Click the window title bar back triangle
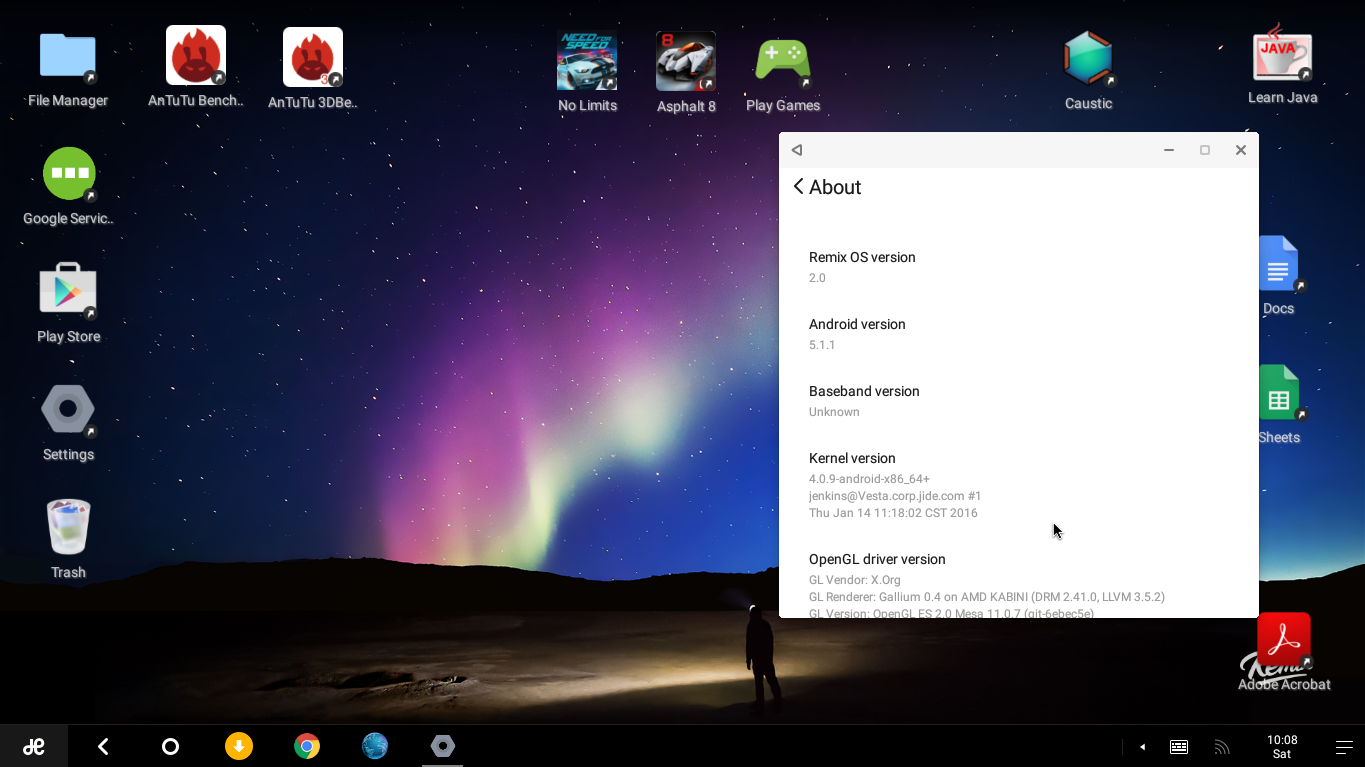 coord(797,150)
